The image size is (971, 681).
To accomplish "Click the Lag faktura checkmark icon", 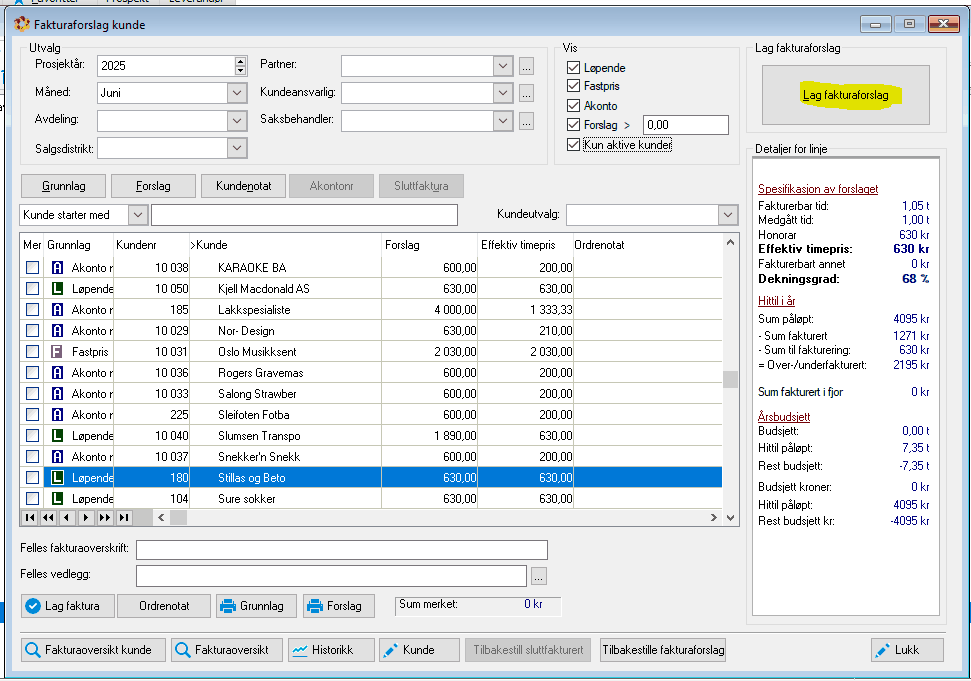I will [33, 606].
